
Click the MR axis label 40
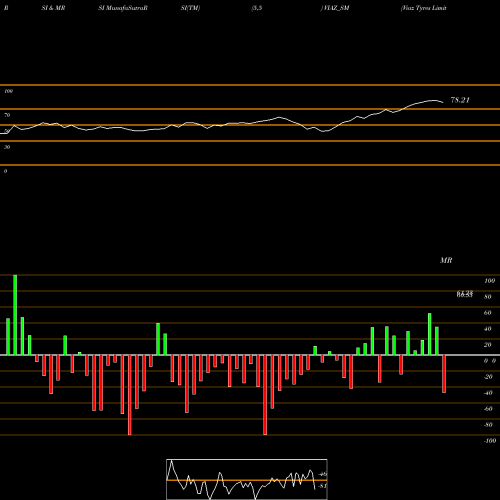click(488, 329)
